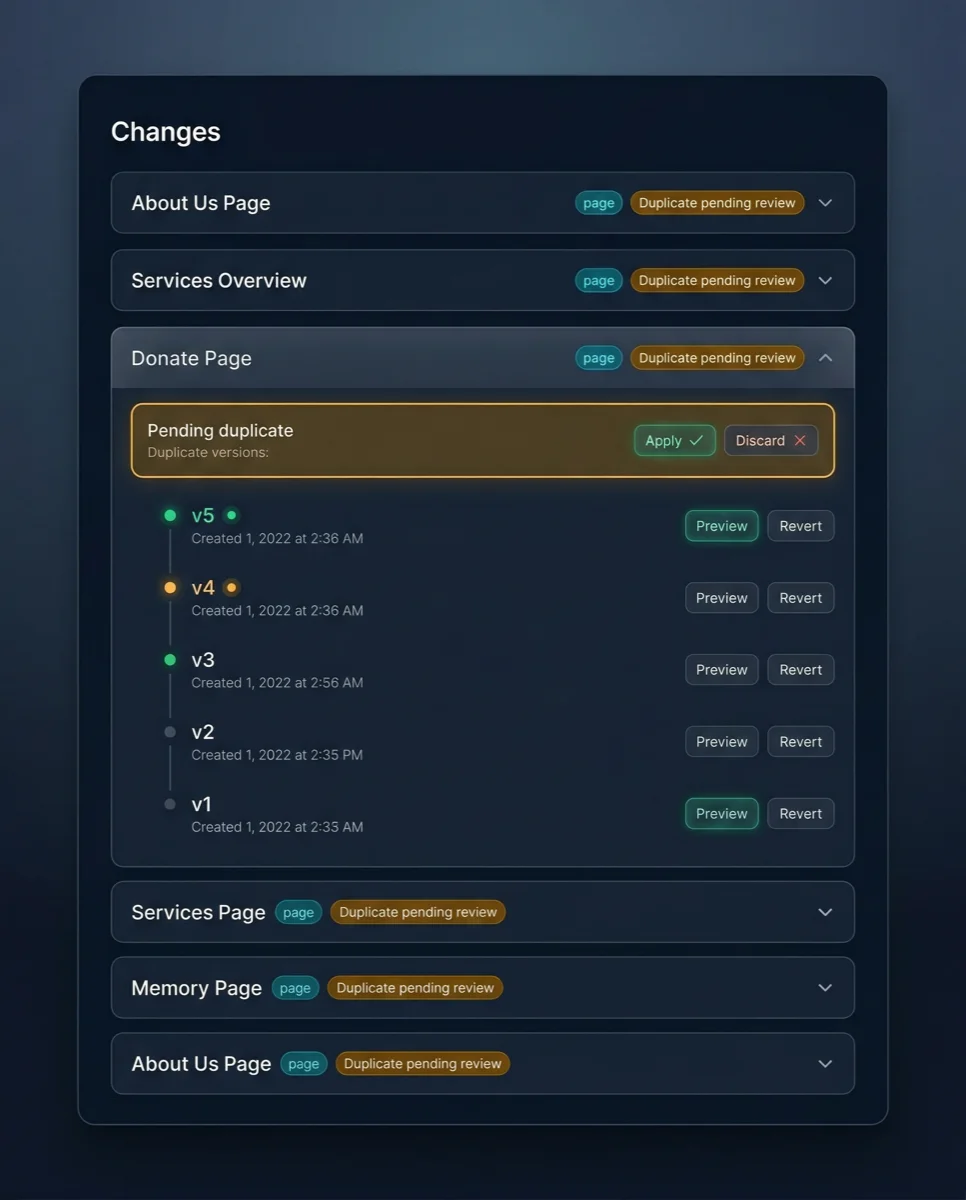Click the small green indicator after the v5 label

tap(230, 514)
